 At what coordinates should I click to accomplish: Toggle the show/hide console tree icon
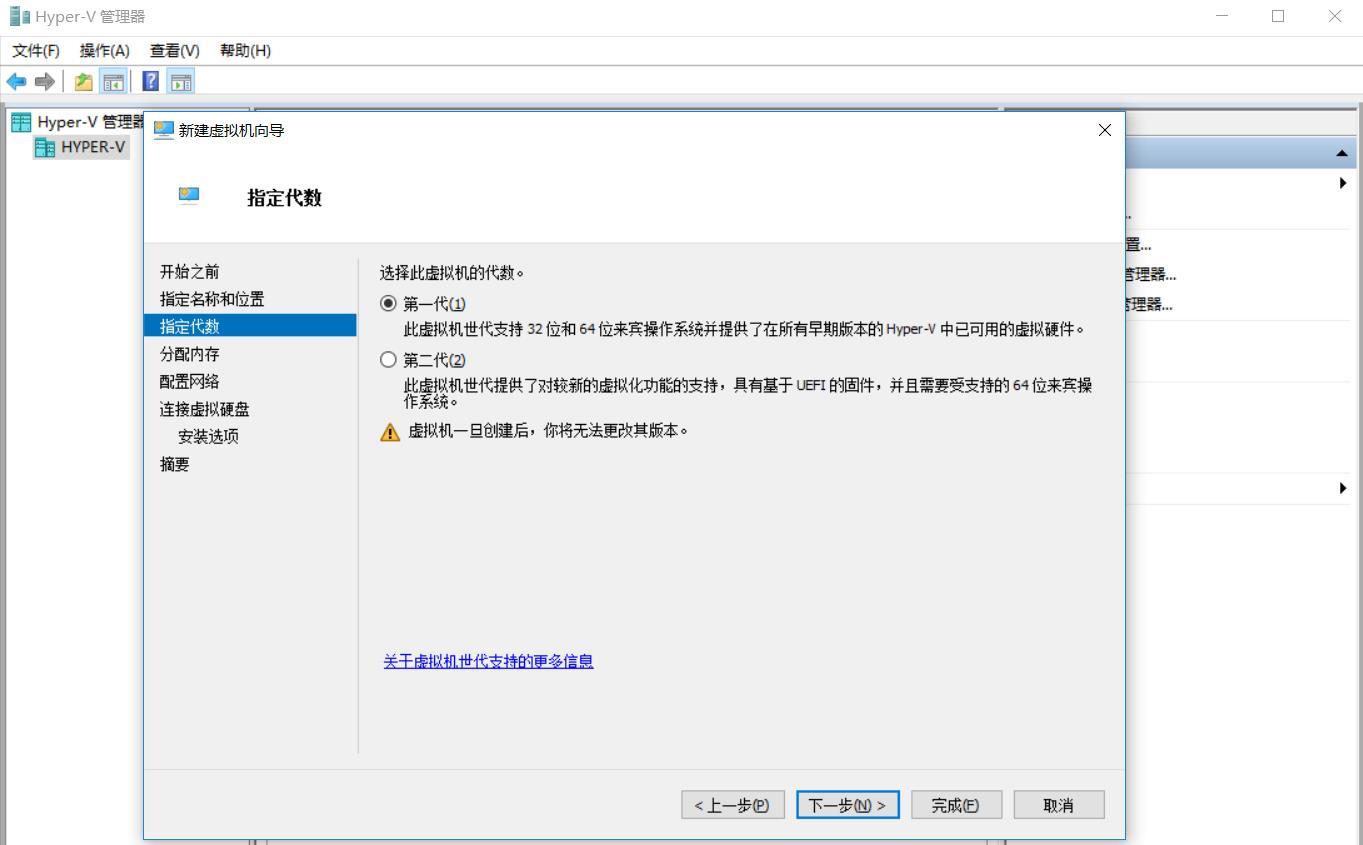(x=113, y=82)
